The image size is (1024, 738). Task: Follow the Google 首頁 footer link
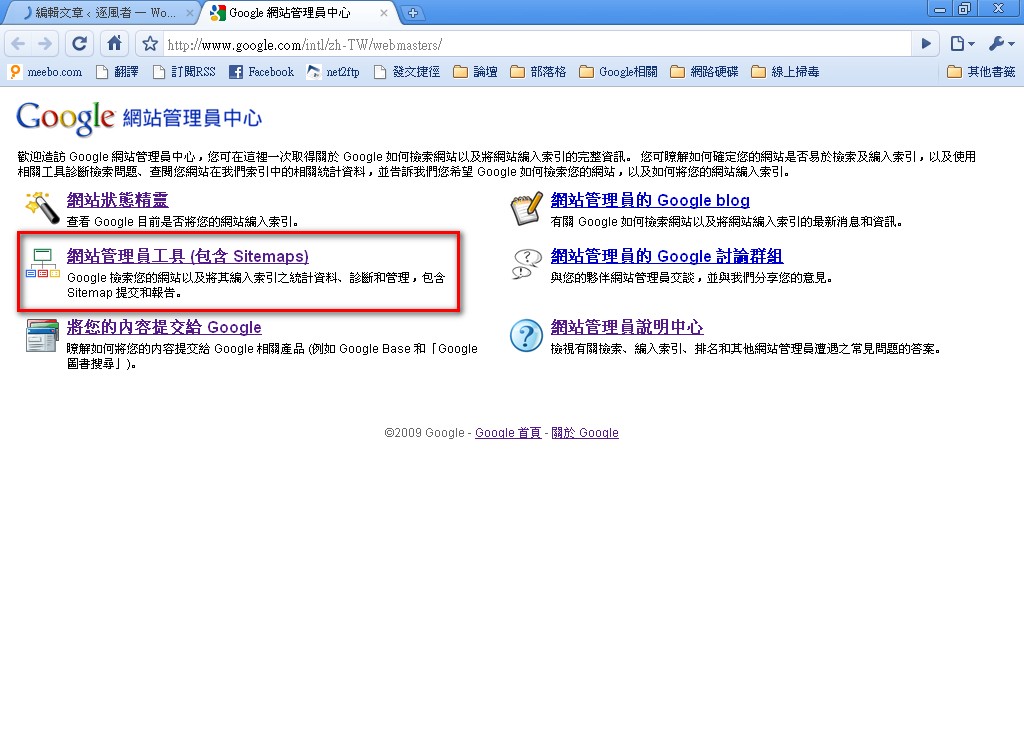click(x=508, y=432)
